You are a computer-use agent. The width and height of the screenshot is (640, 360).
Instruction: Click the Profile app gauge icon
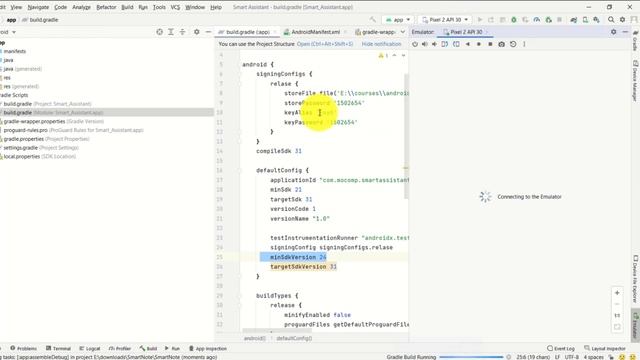click(537, 20)
